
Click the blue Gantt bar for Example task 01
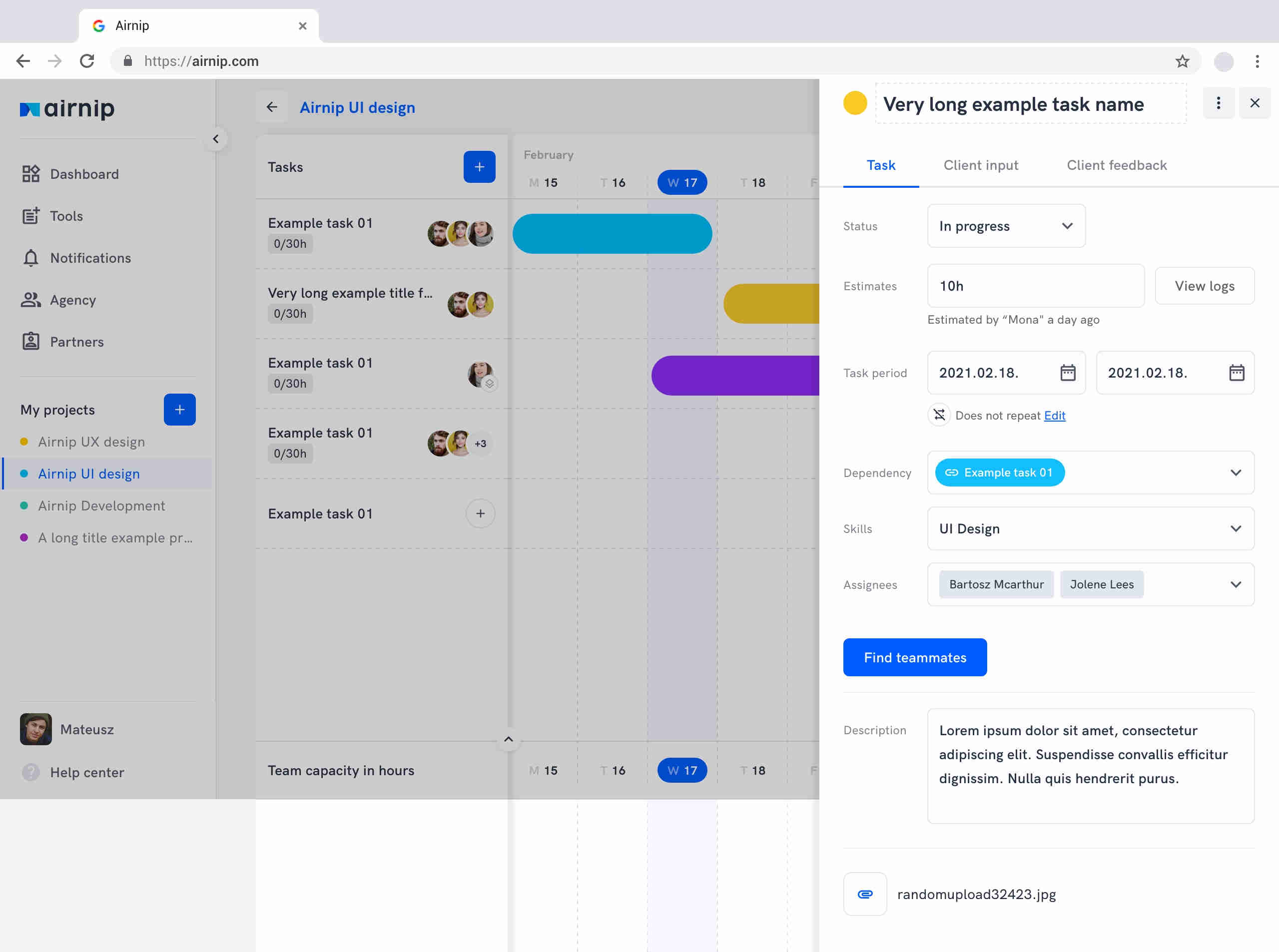click(x=612, y=234)
